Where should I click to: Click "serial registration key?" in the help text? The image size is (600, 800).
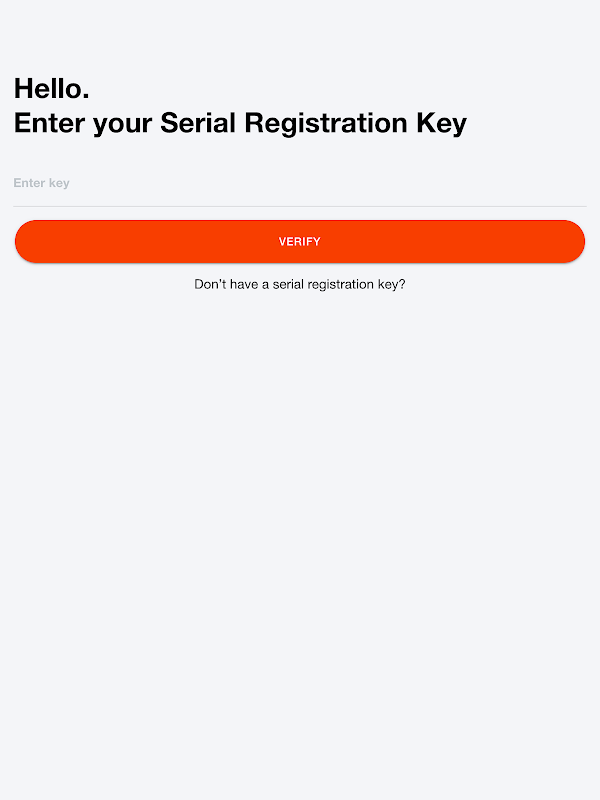(x=339, y=284)
